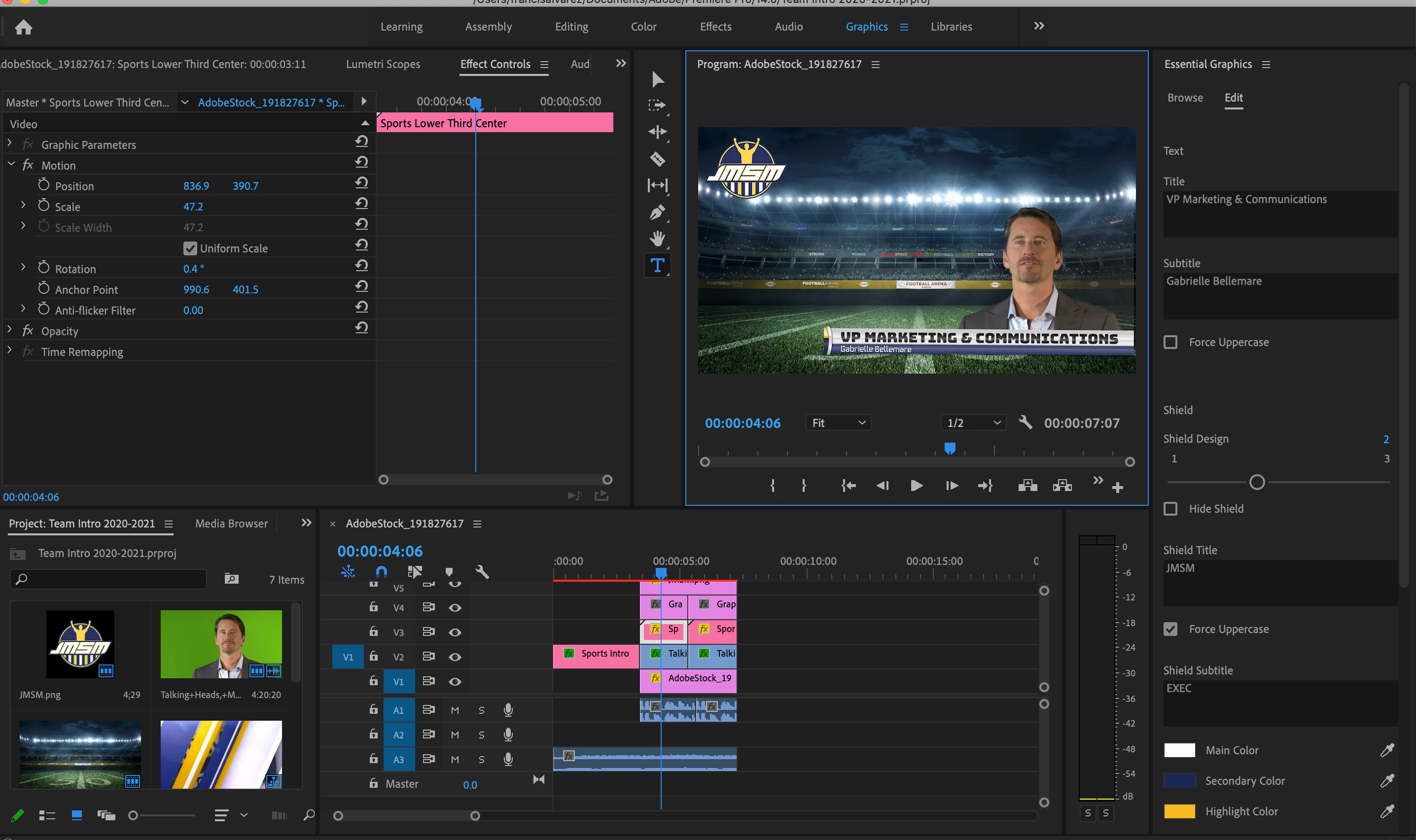
Task: Enable the Hide Shield checkbox
Action: tap(1170, 508)
